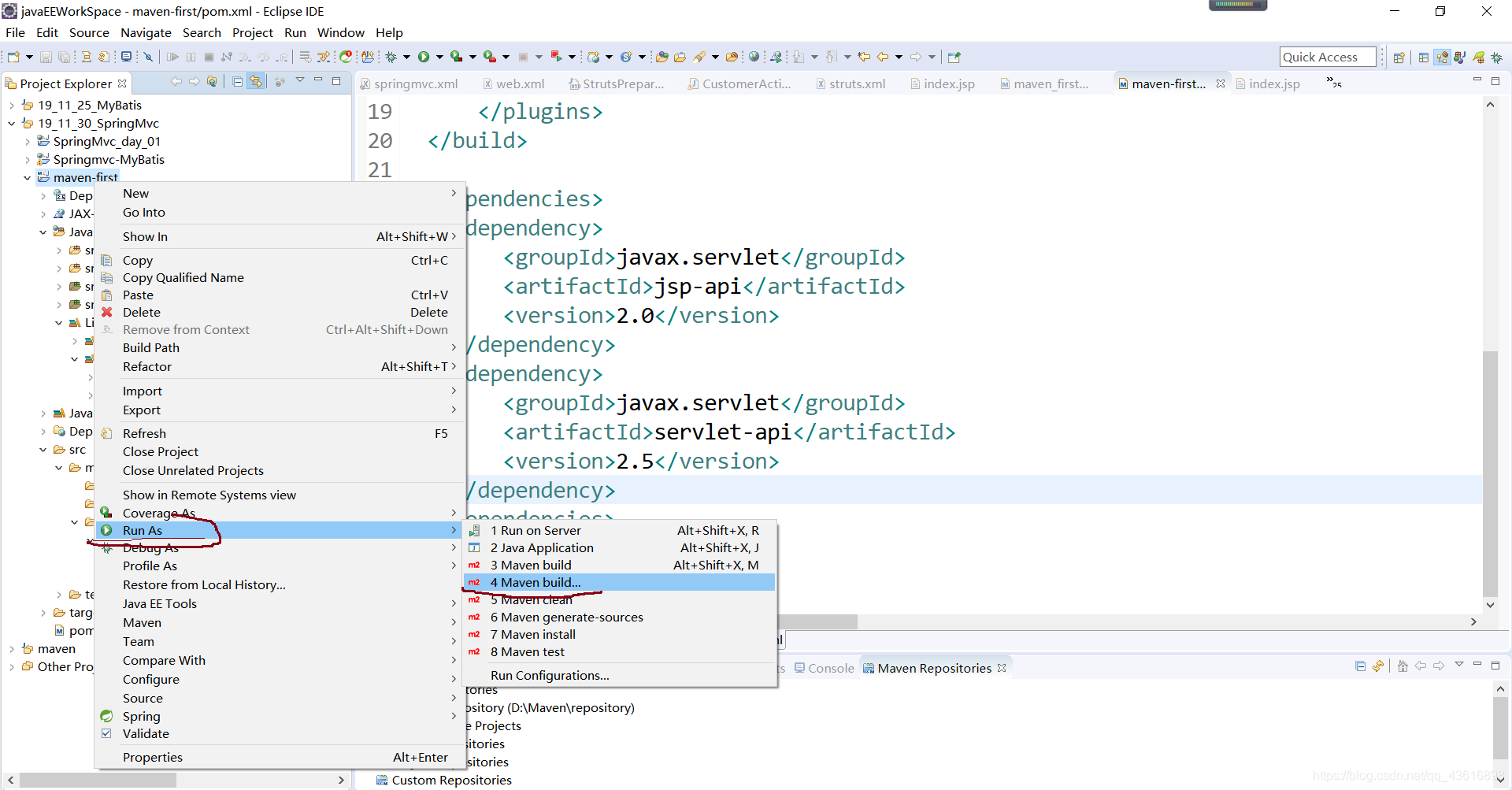This screenshot has height=790, width=1512.
Task: Click the New file wizard icon
Action: 13,57
